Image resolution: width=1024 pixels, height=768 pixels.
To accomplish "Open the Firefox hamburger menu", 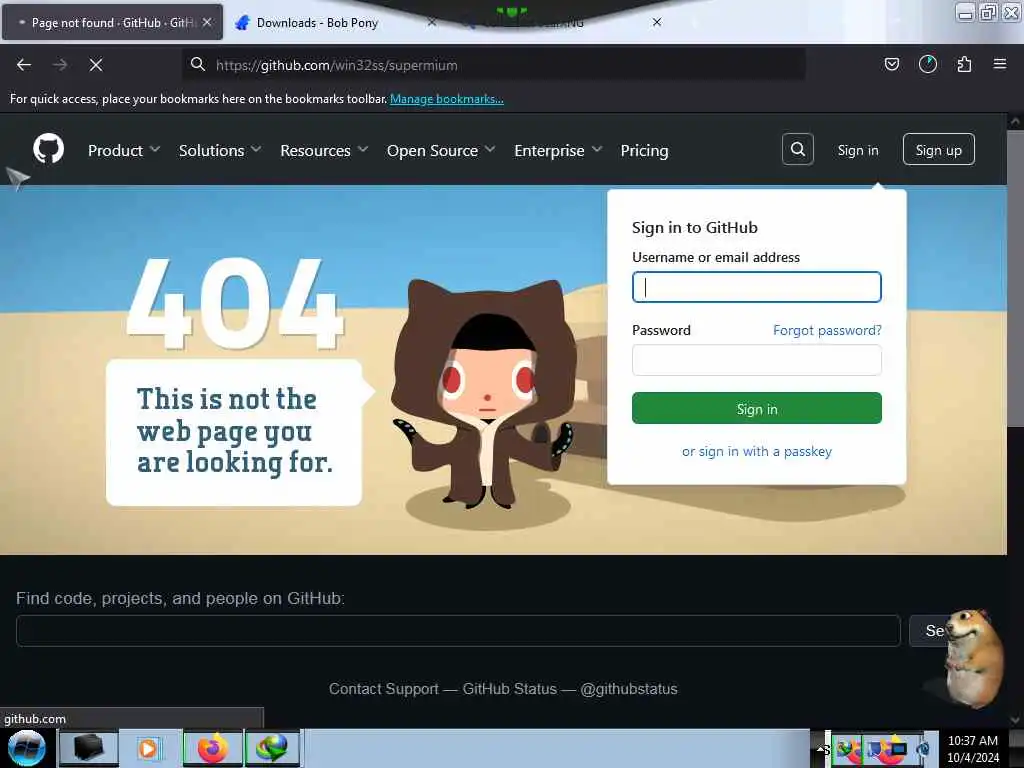I will pyautogui.click(x=1000, y=64).
